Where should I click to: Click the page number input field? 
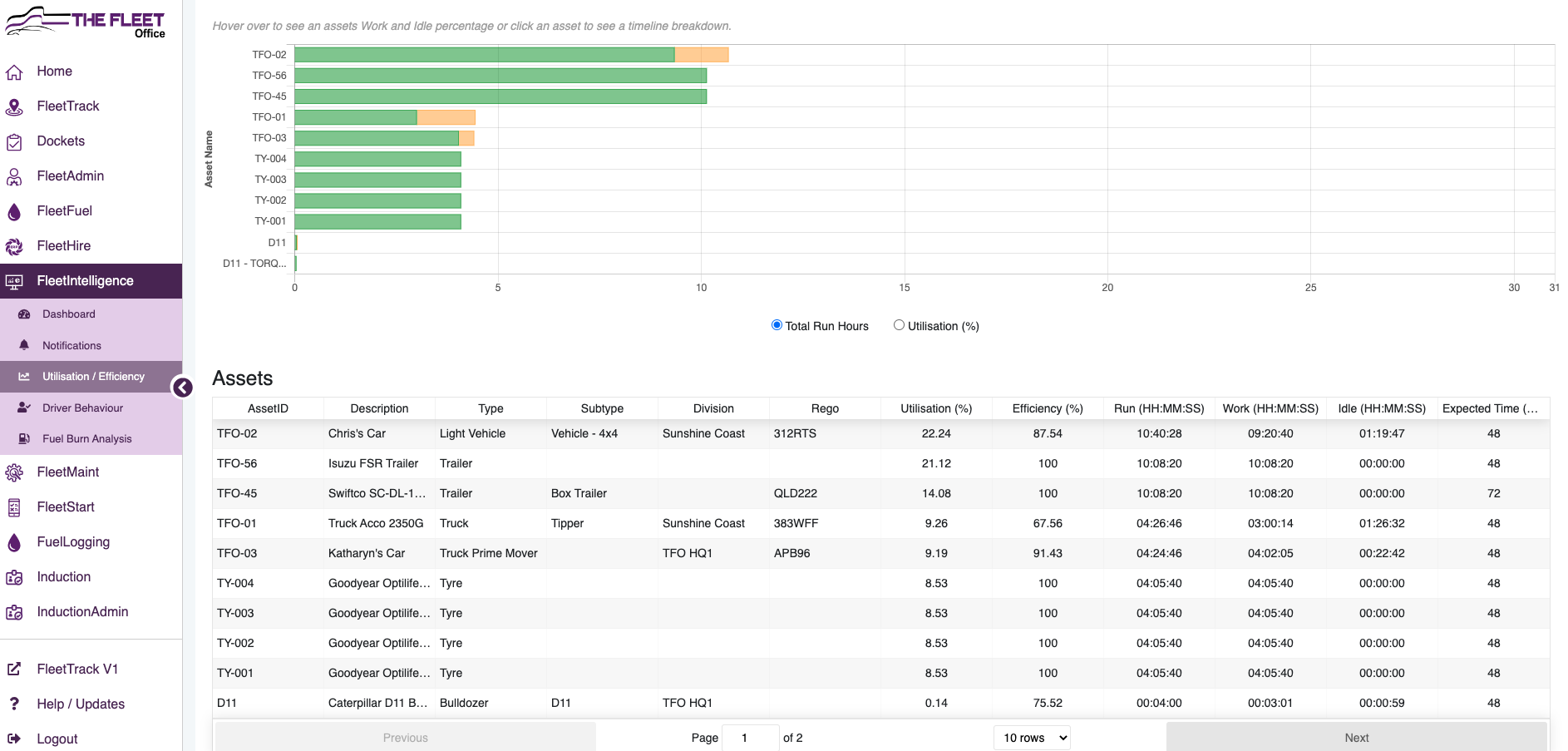click(x=751, y=738)
